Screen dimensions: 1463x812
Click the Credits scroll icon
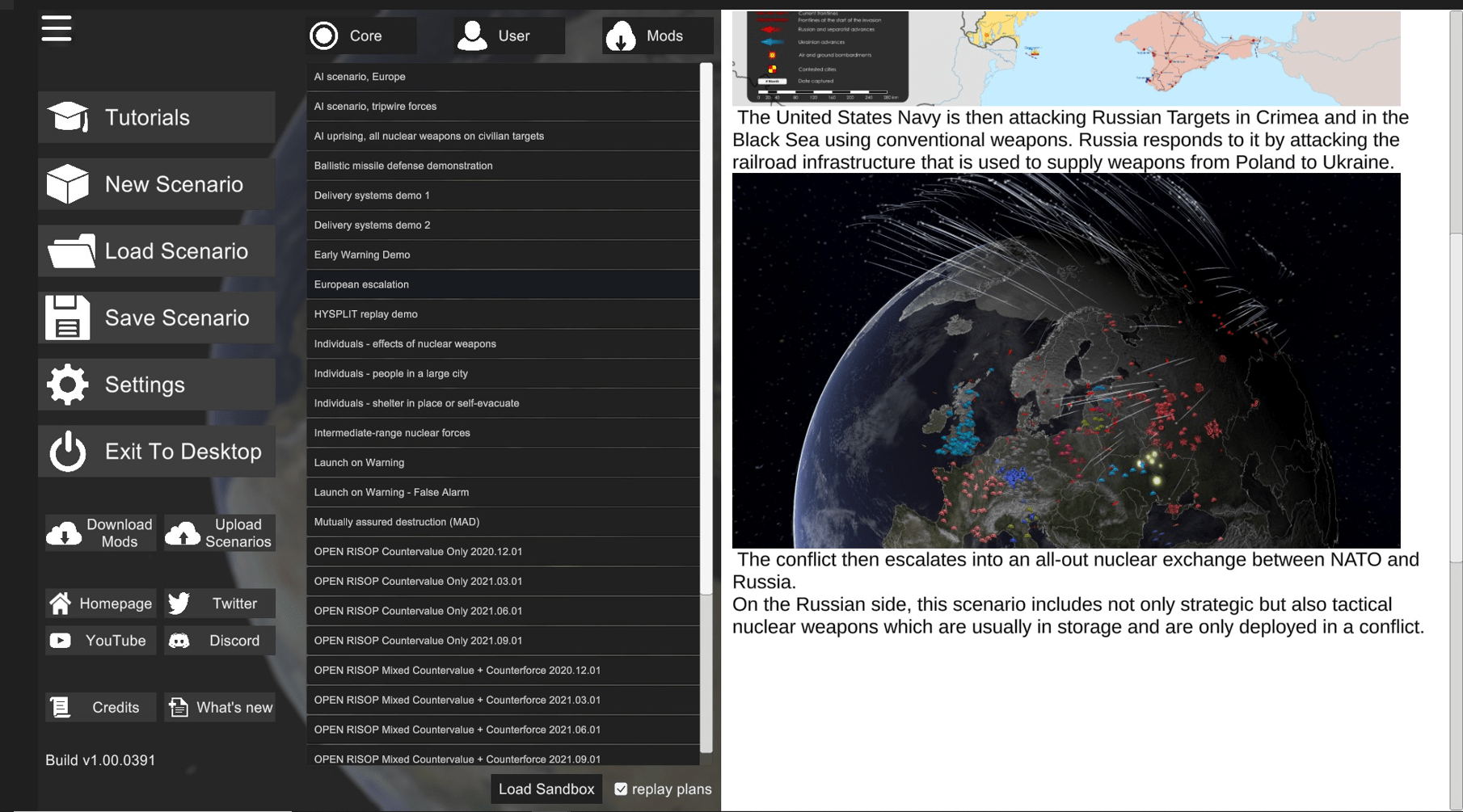click(61, 708)
